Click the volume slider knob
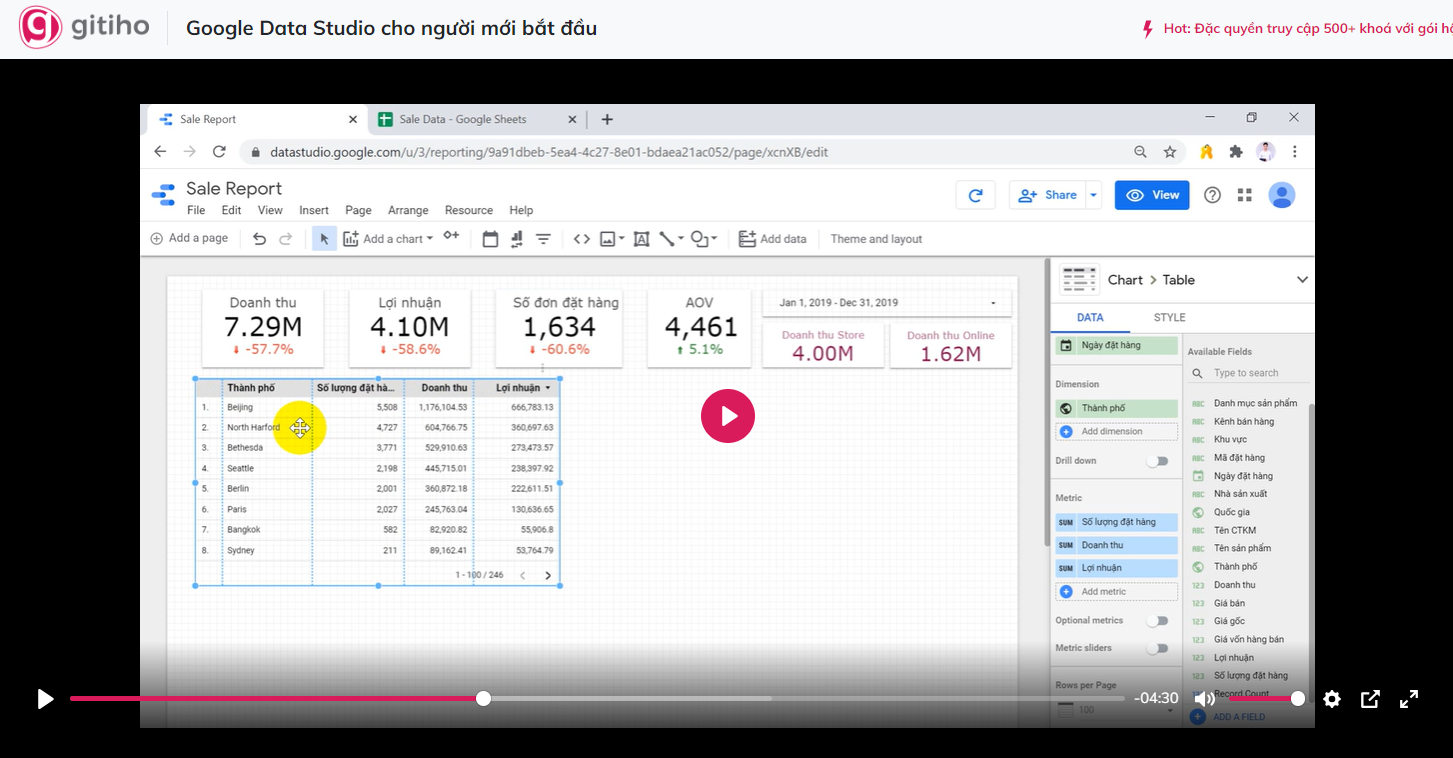 [1298, 698]
